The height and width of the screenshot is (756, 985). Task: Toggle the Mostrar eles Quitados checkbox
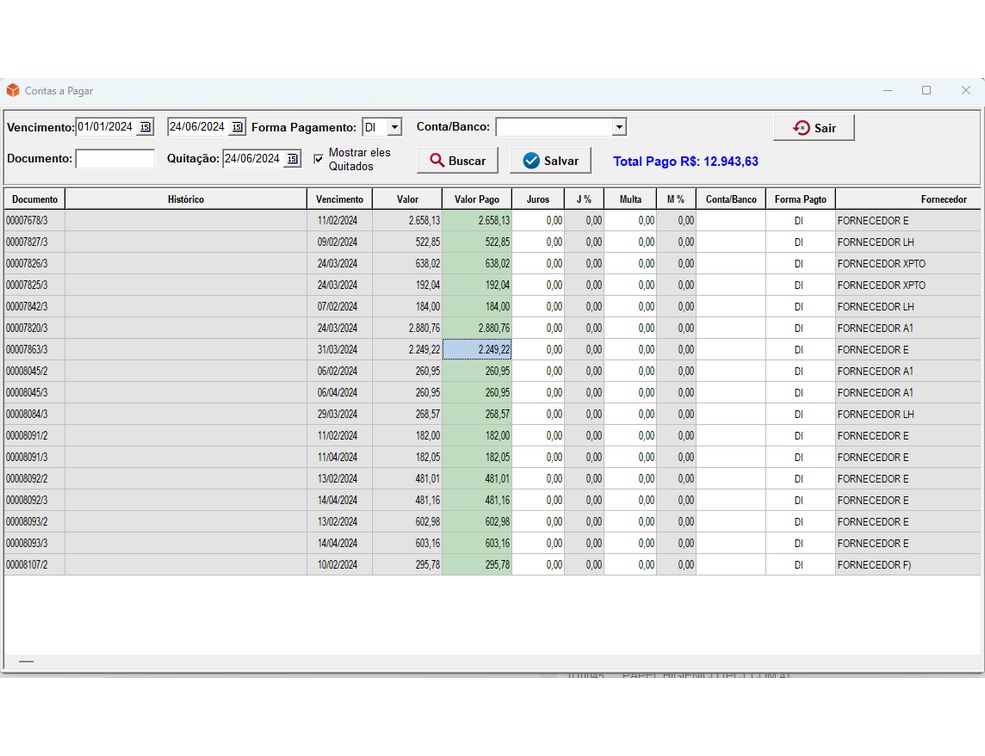pos(319,158)
